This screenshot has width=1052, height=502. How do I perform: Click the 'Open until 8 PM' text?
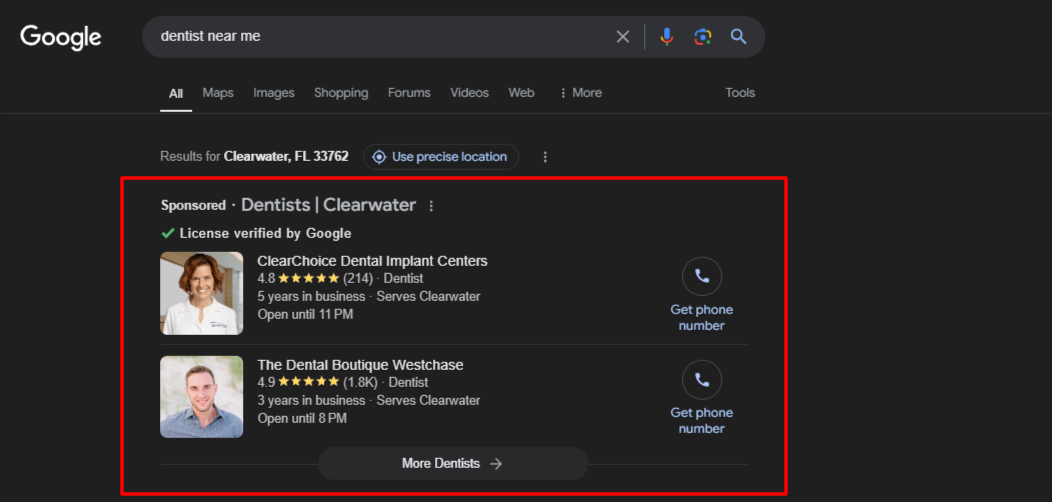(x=302, y=418)
